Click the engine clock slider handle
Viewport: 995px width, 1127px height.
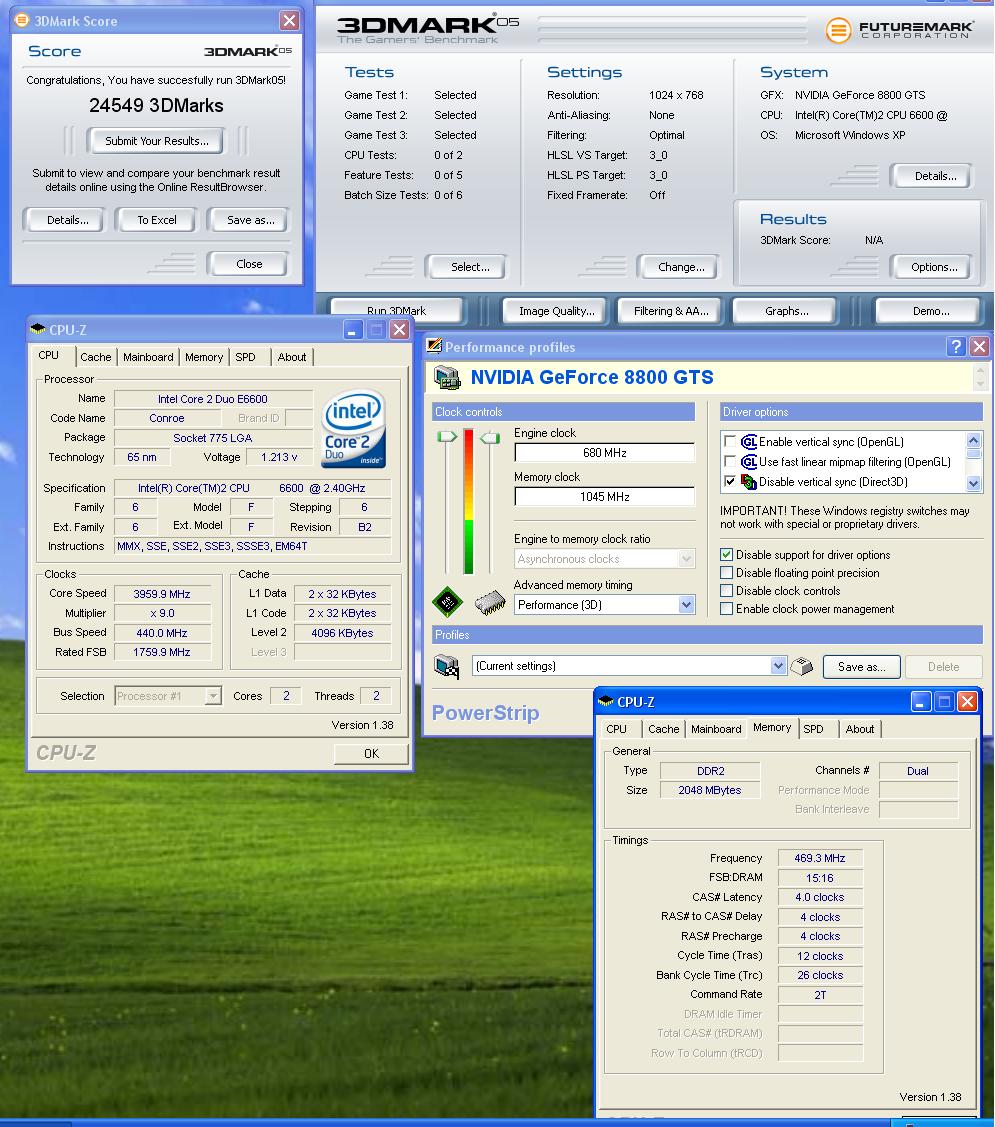[446, 436]
